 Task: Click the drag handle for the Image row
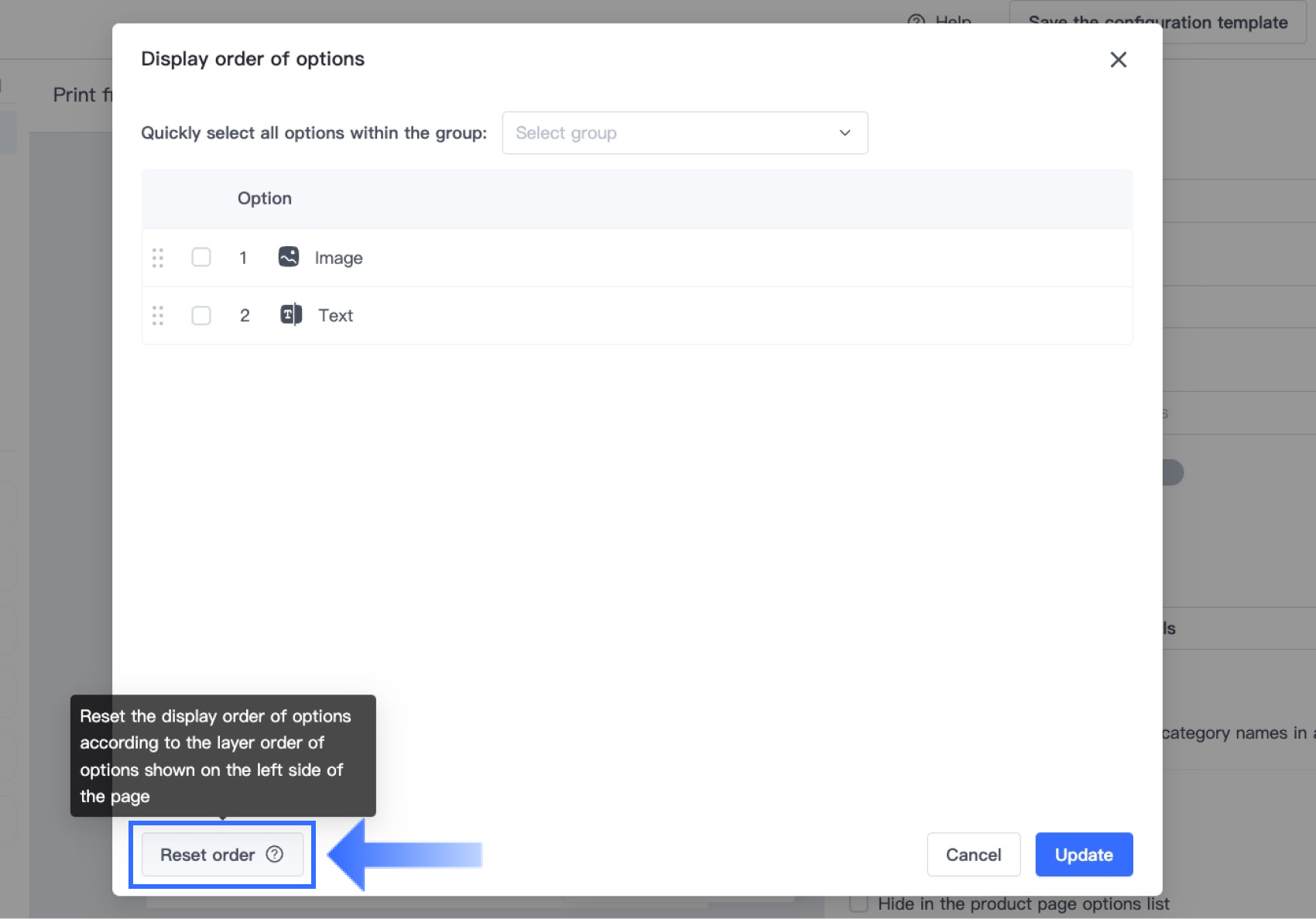158,258
